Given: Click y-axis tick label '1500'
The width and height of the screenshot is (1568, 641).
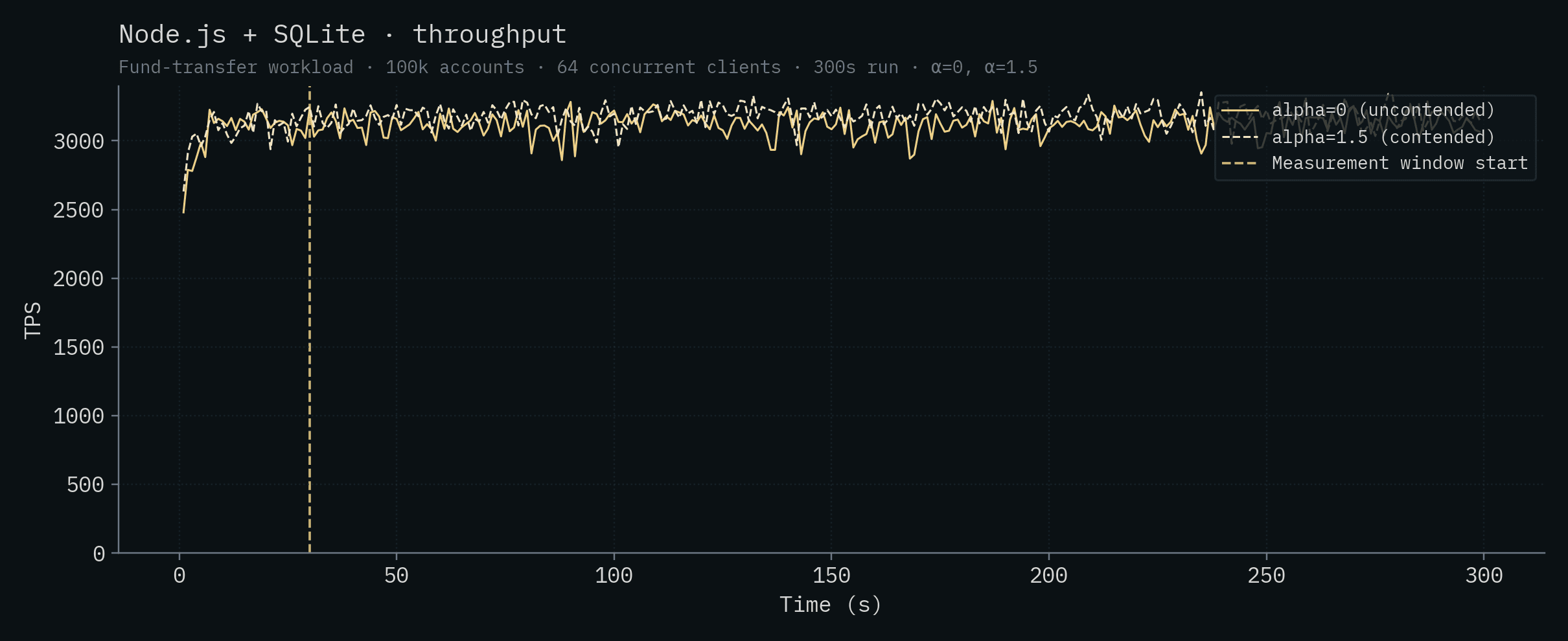Looking at the screenshot, I should 78,347.
